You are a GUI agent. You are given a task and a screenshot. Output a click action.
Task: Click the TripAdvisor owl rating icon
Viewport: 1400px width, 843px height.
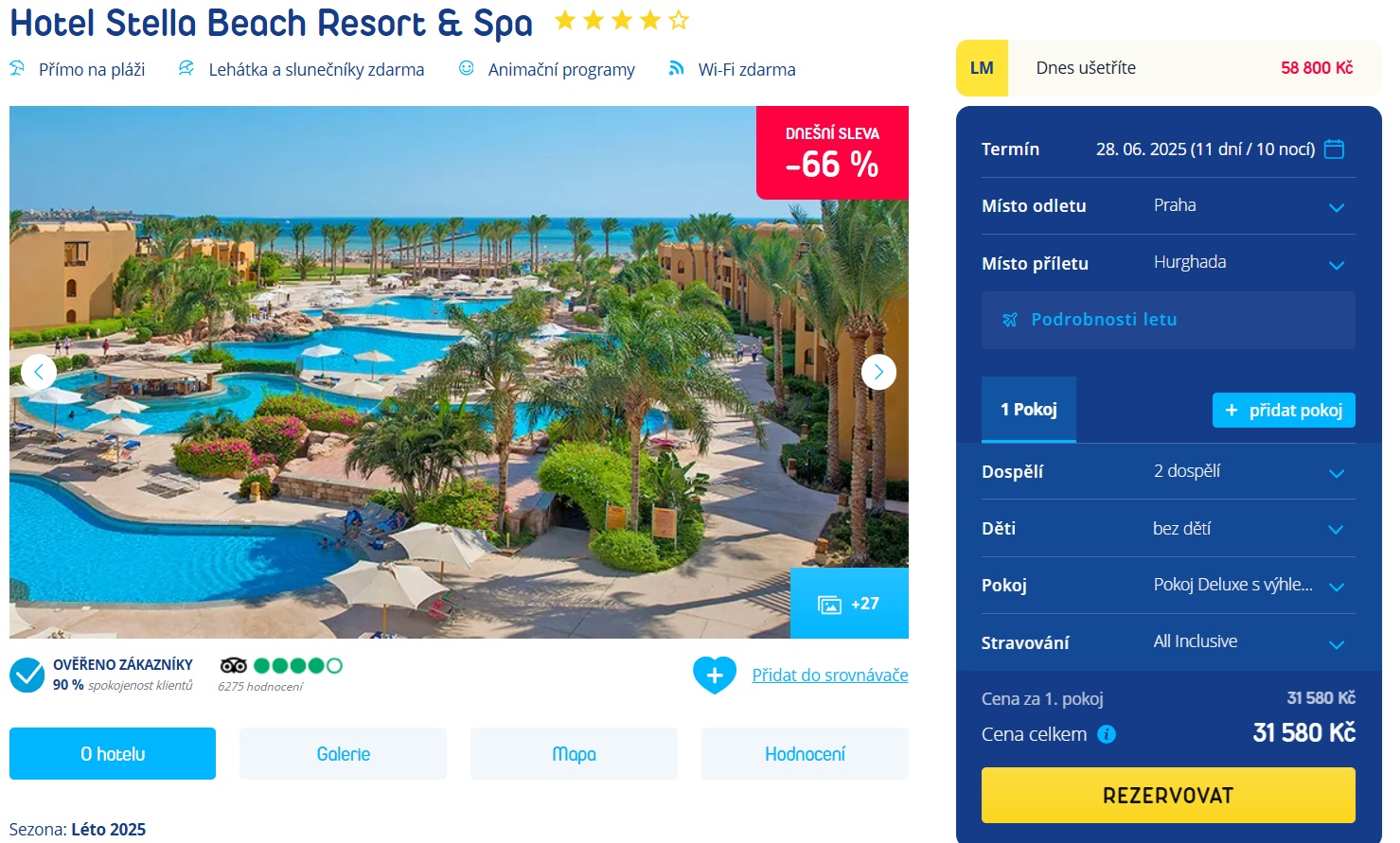(233, 665)
